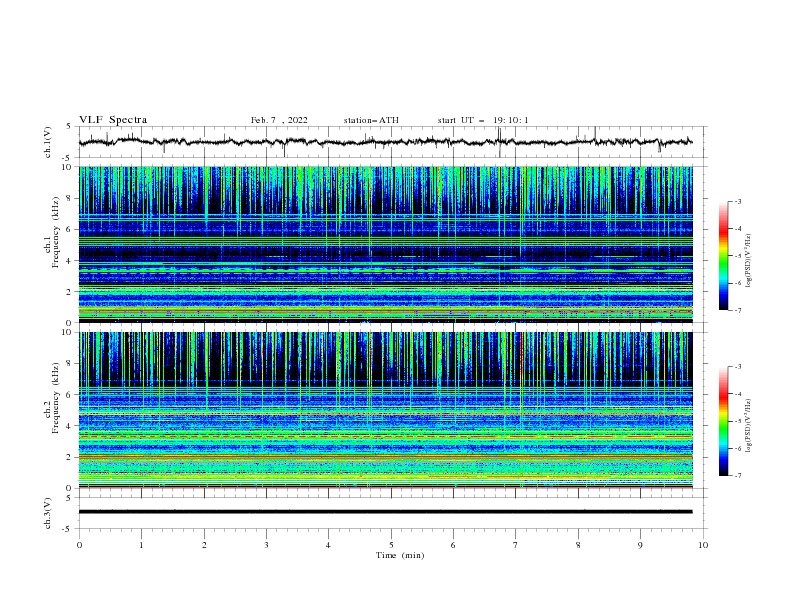Image resolution: width=792 pixels, height=612 pixels.
Task: Click the ch.2 "Frequency (kHz)" axis label
Action: (56, 398)
